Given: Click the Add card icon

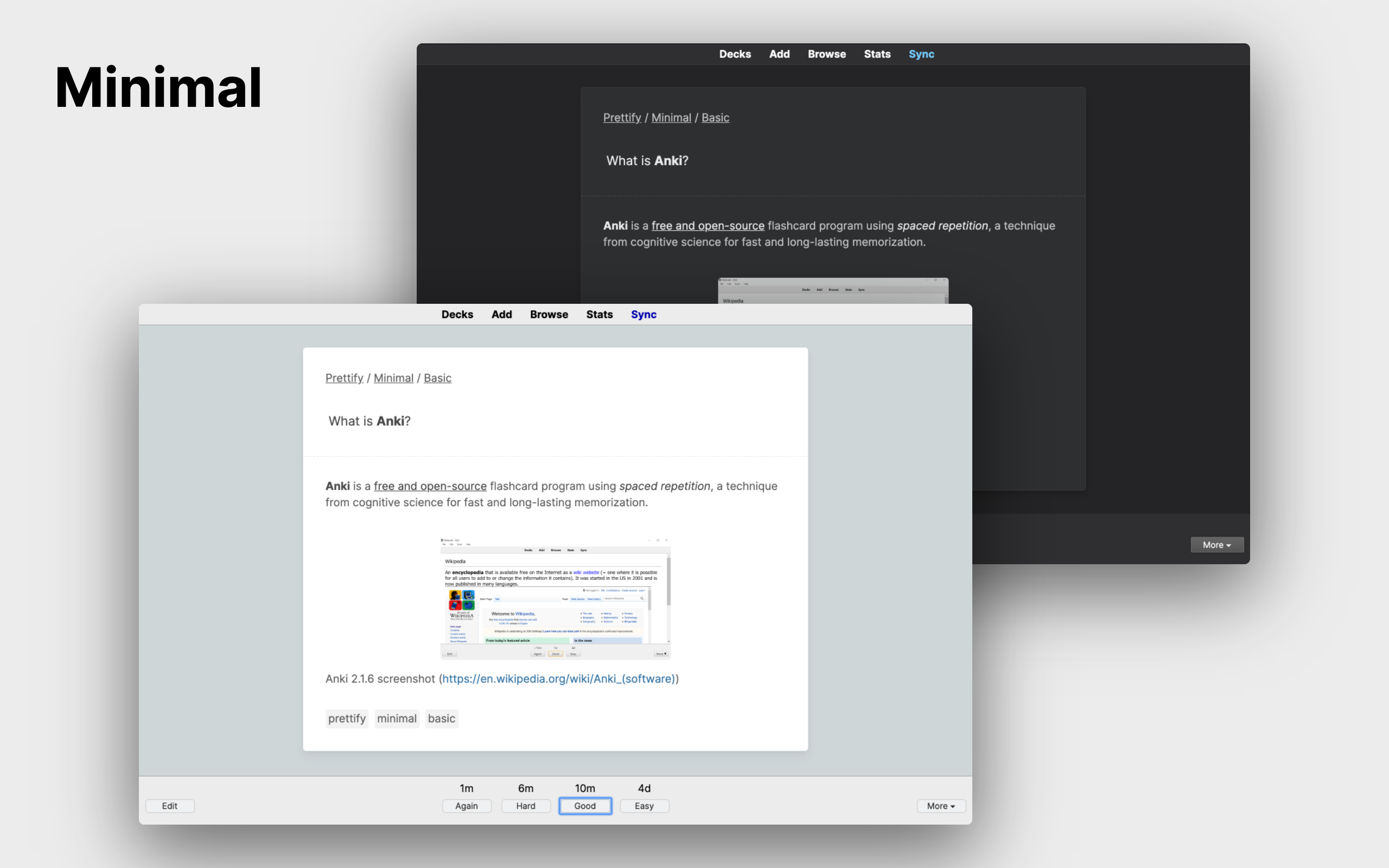Looking at the screenshot, I should pos(500,314).
